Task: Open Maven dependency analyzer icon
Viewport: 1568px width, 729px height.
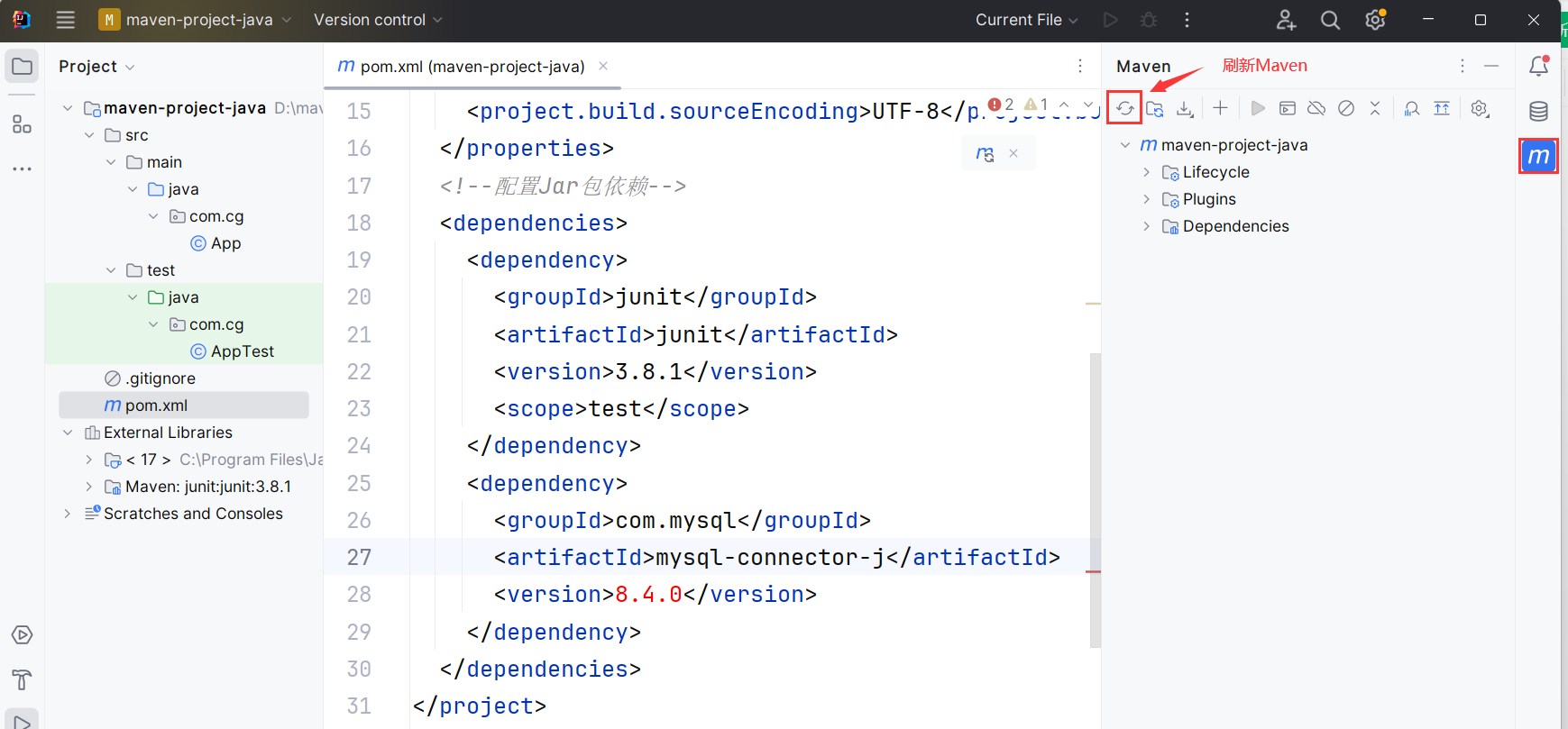Action: 1412,108
